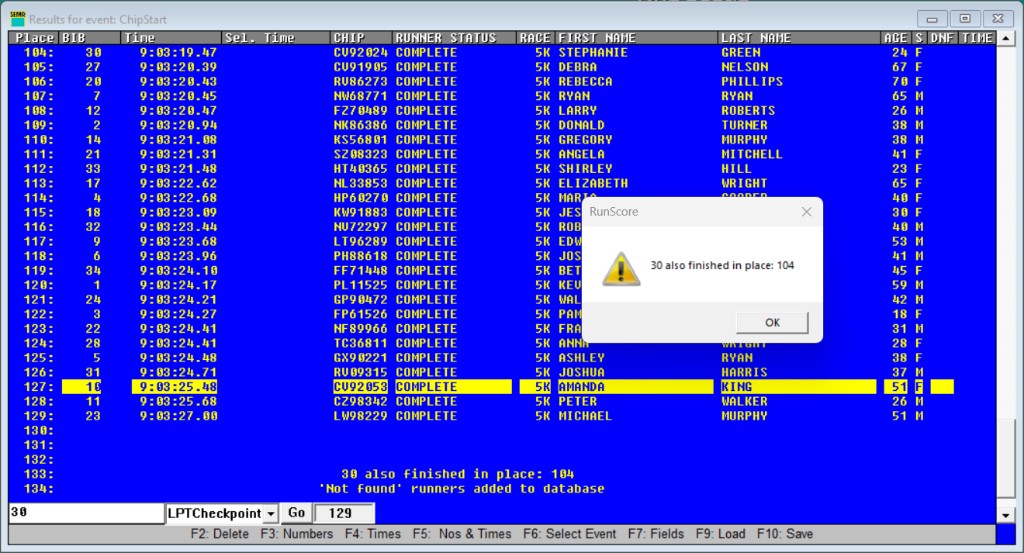The height and width of the screenshot is (553, 1024).
Task: Click the Time column header
Action: pos(171,38)
